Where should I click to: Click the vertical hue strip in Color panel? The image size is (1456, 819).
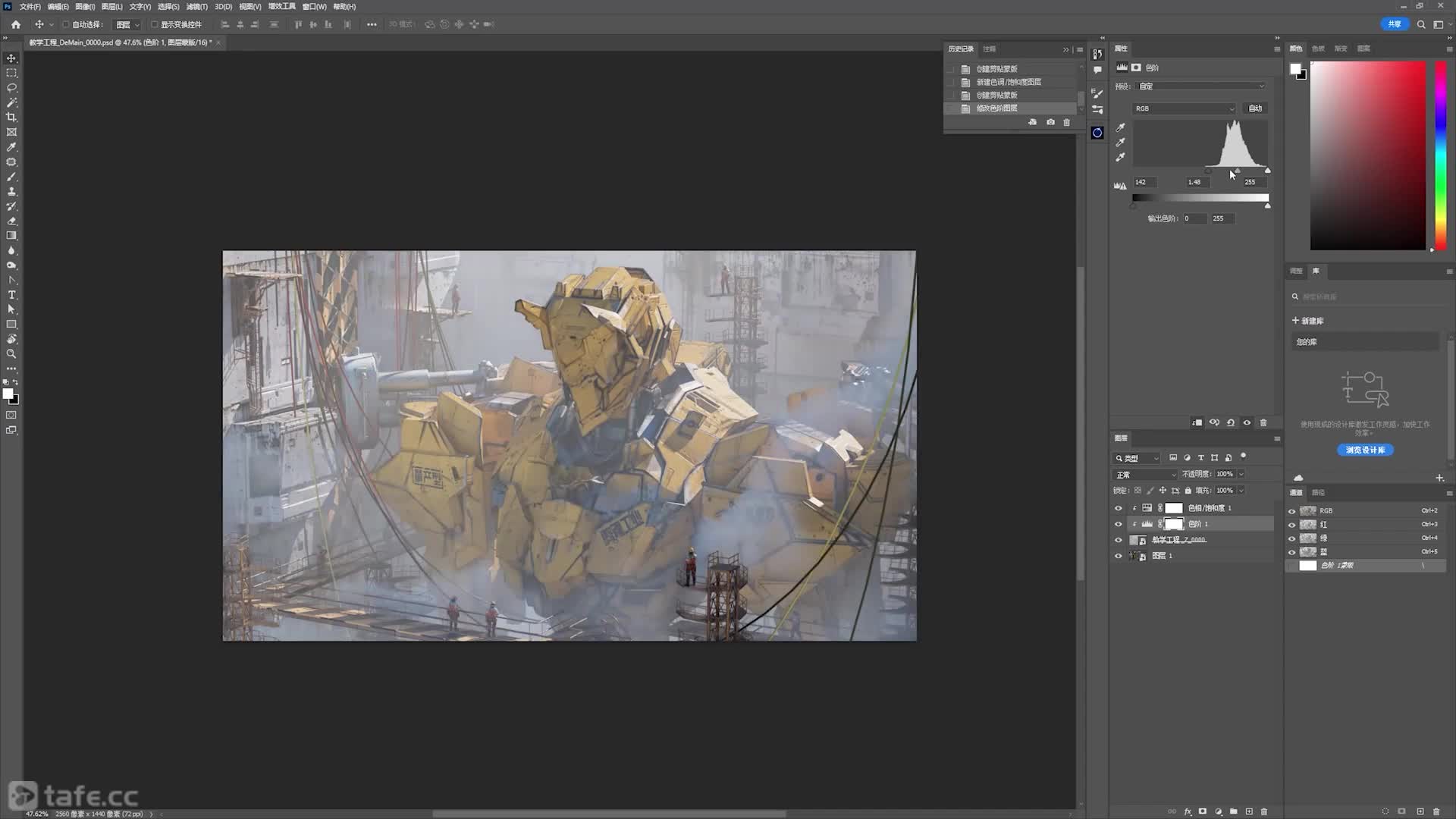[1439, 155]
